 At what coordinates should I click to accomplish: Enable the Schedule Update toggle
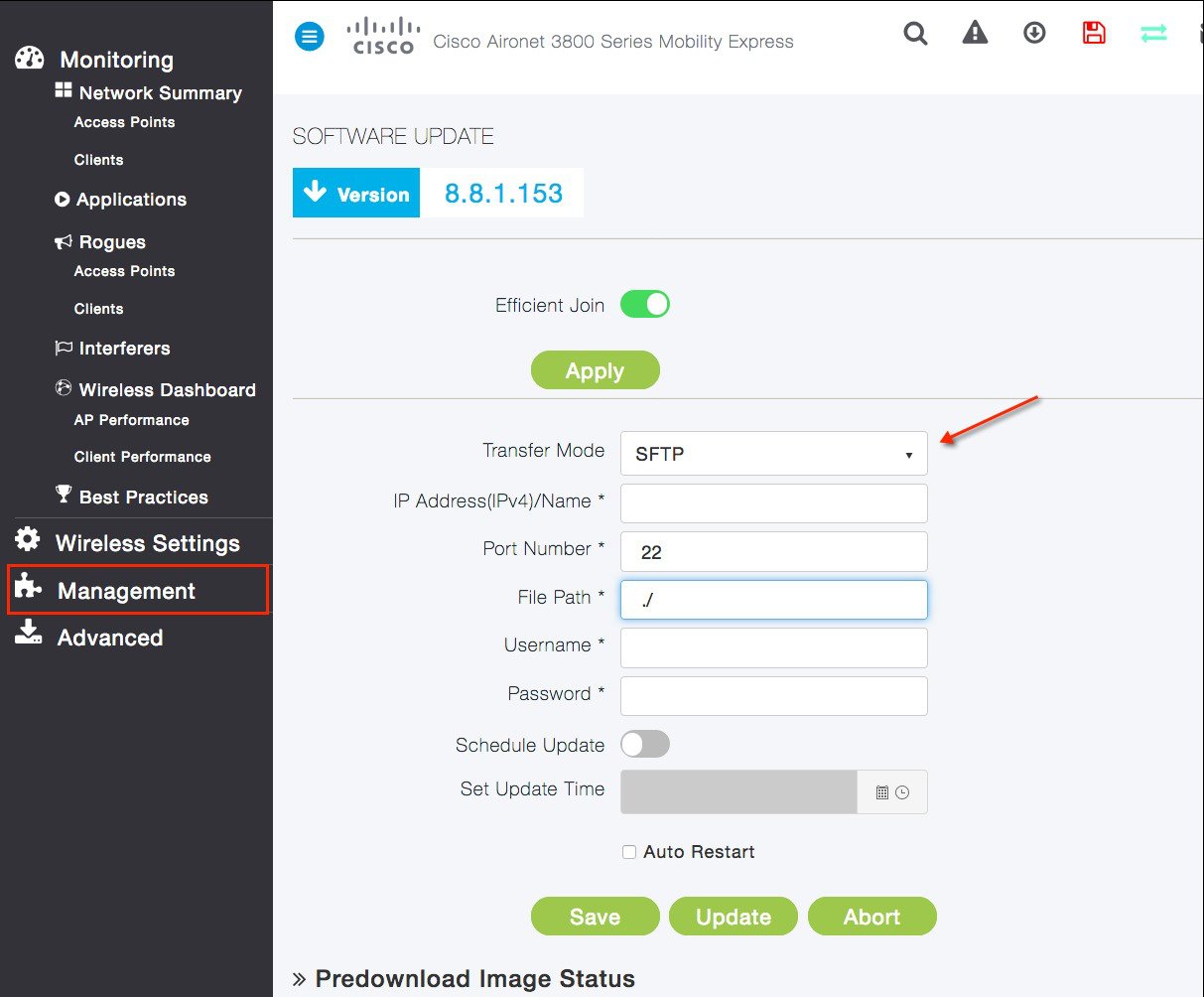click(x=645, y=744)
